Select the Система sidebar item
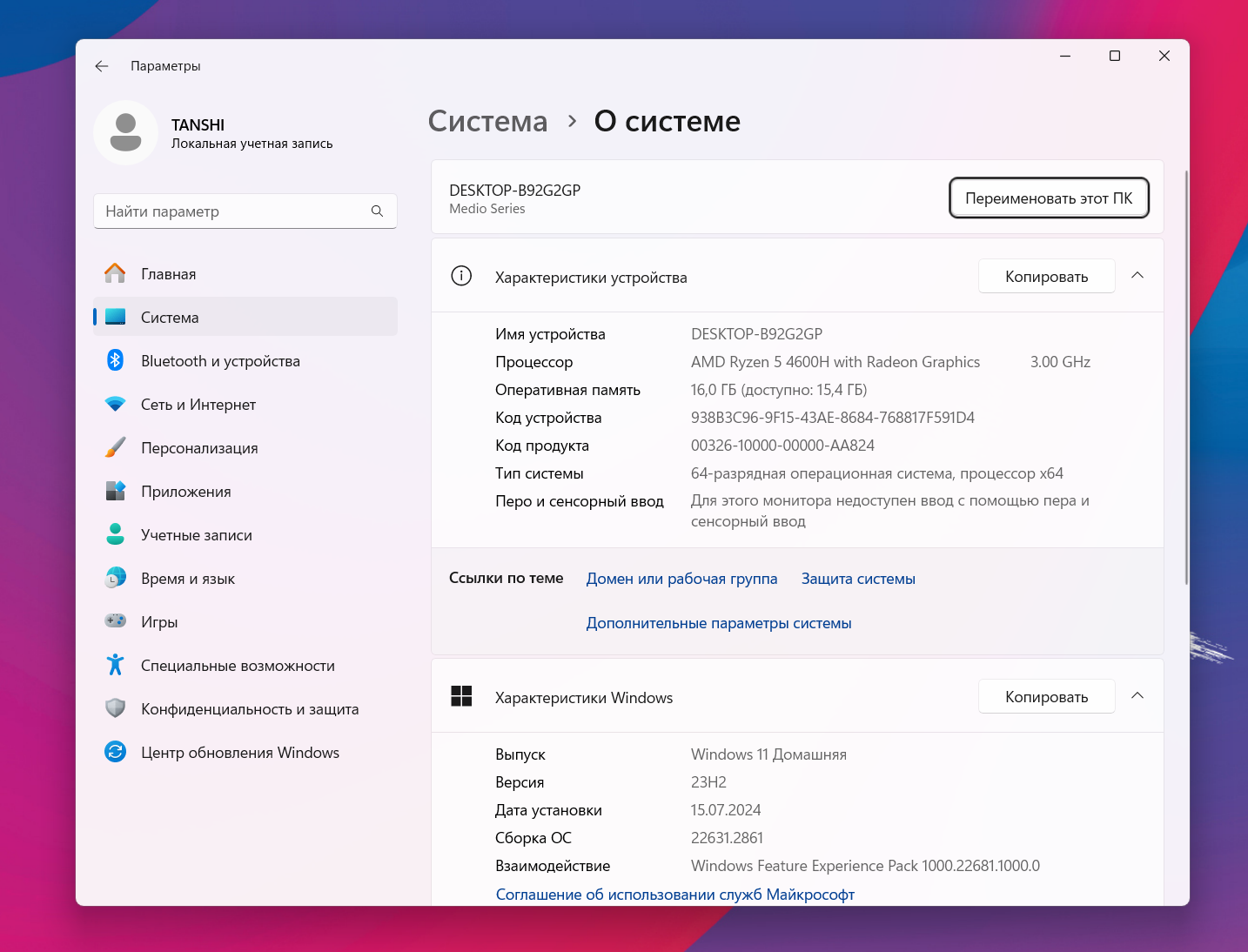Image resolution: width=1248 pixels, height=952 pixels. (x=245, y=317)
